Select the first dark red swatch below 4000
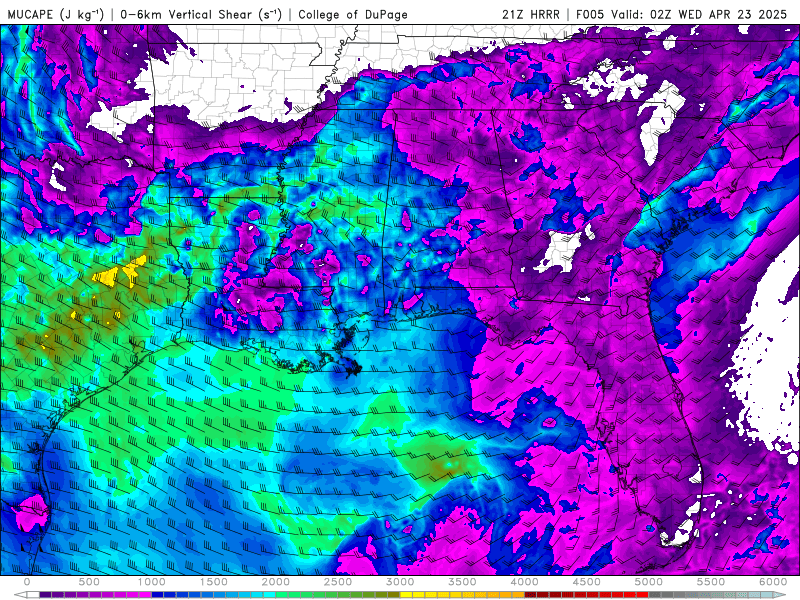This screenshot has width=800, height=600. point(531,595)
